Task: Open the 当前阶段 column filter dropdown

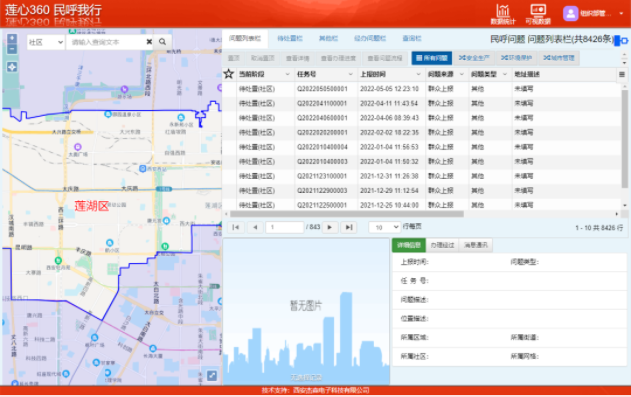Action: (287, 74)
